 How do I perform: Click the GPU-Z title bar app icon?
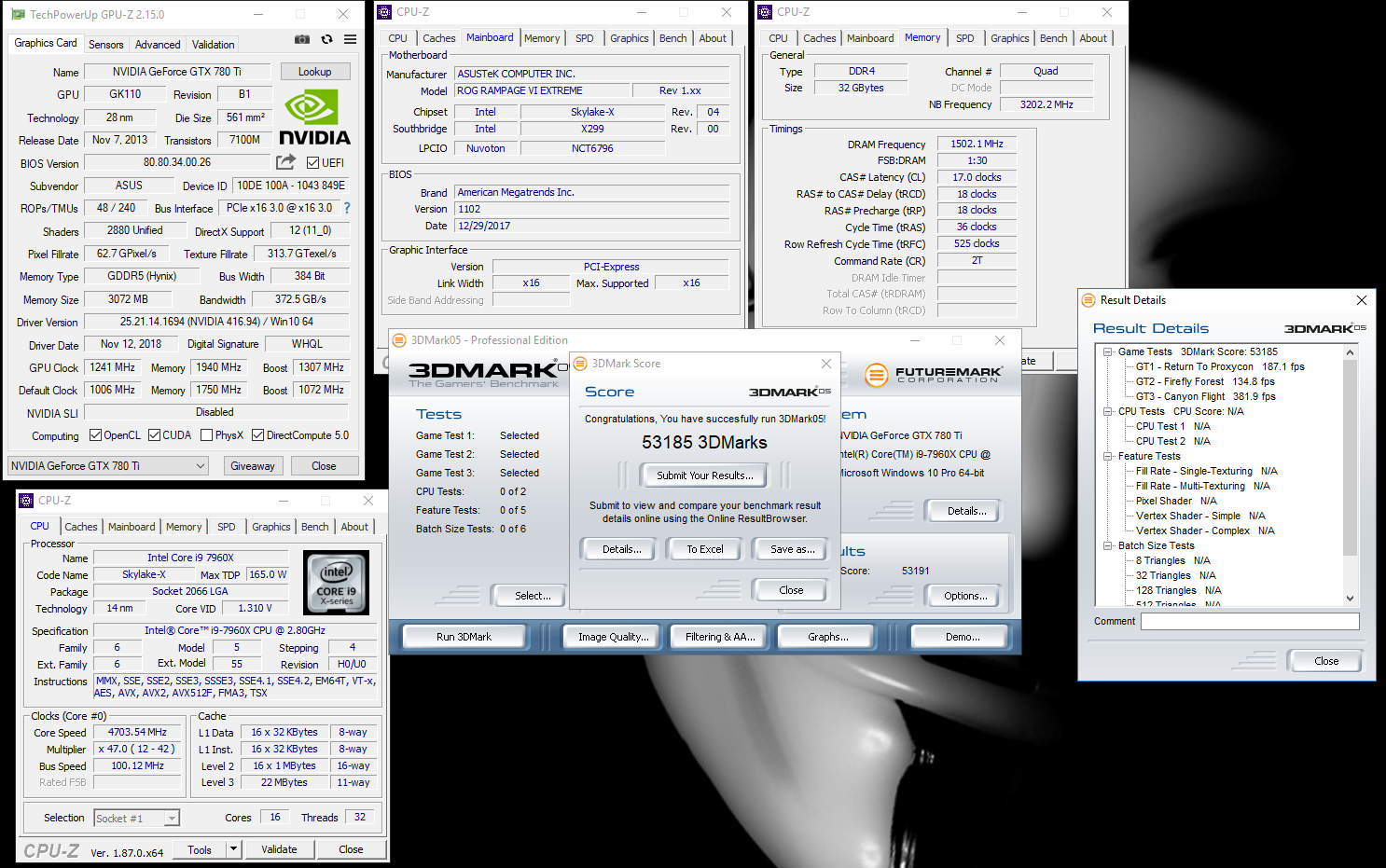pyautogui.click(x=18, y=14)
